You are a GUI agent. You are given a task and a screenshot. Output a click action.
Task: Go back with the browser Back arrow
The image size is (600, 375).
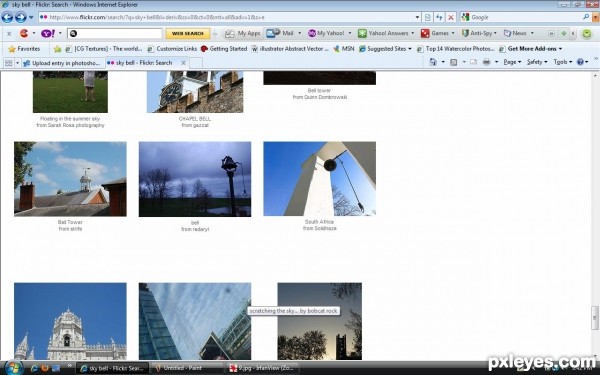(x=7, y=17)
